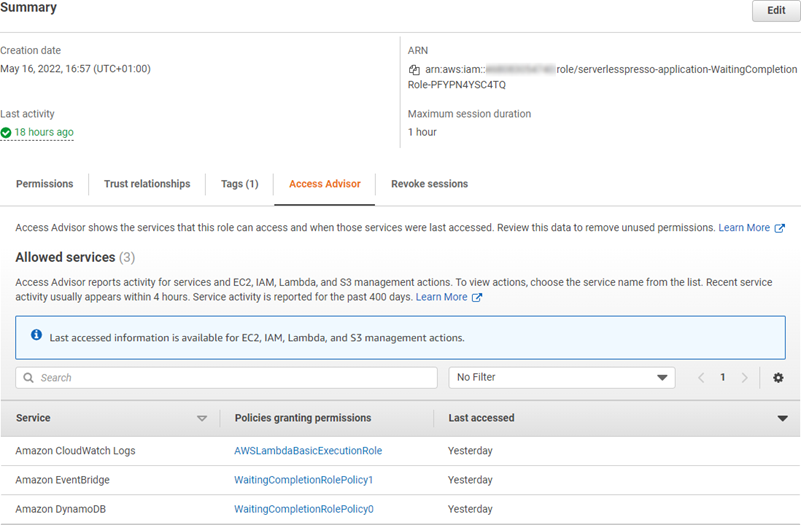Click page number 1 in pagination
Screen dimensions: 801x525
[722, 377]
